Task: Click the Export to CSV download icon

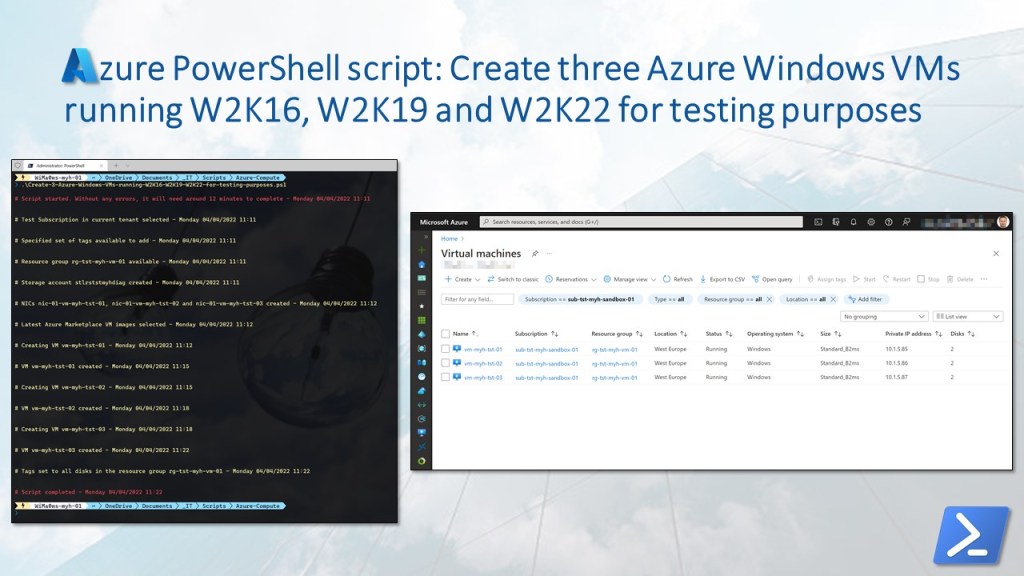Action: click(702, 279)
